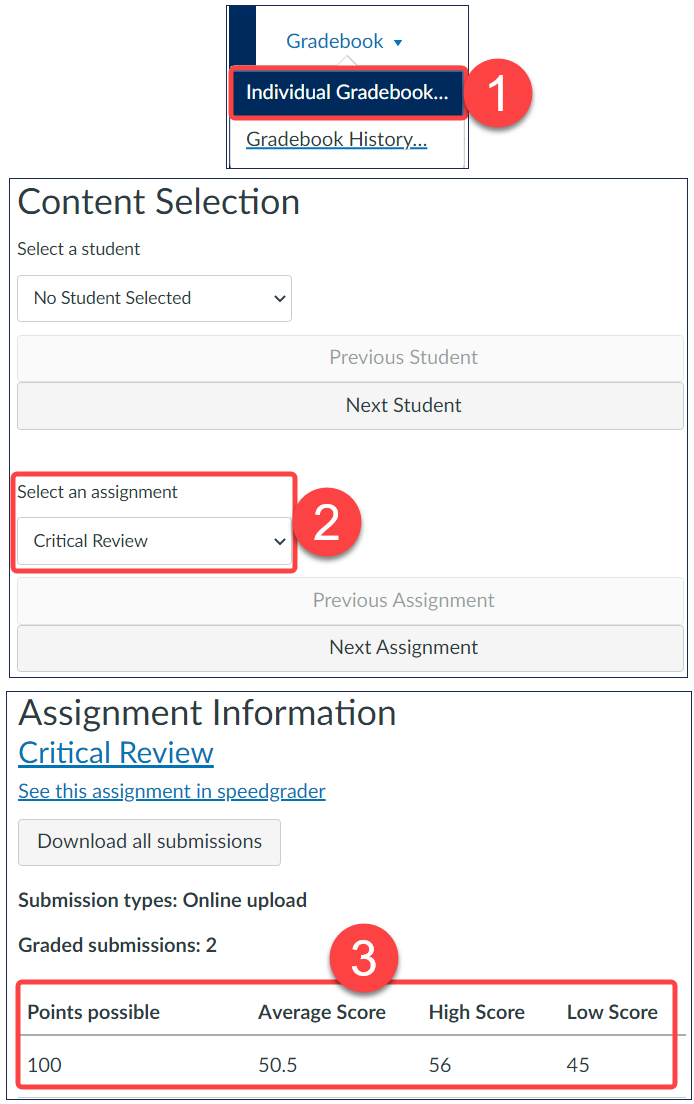
Task: Click chevron on Critical Review dropdown
Action: (279, 541)
